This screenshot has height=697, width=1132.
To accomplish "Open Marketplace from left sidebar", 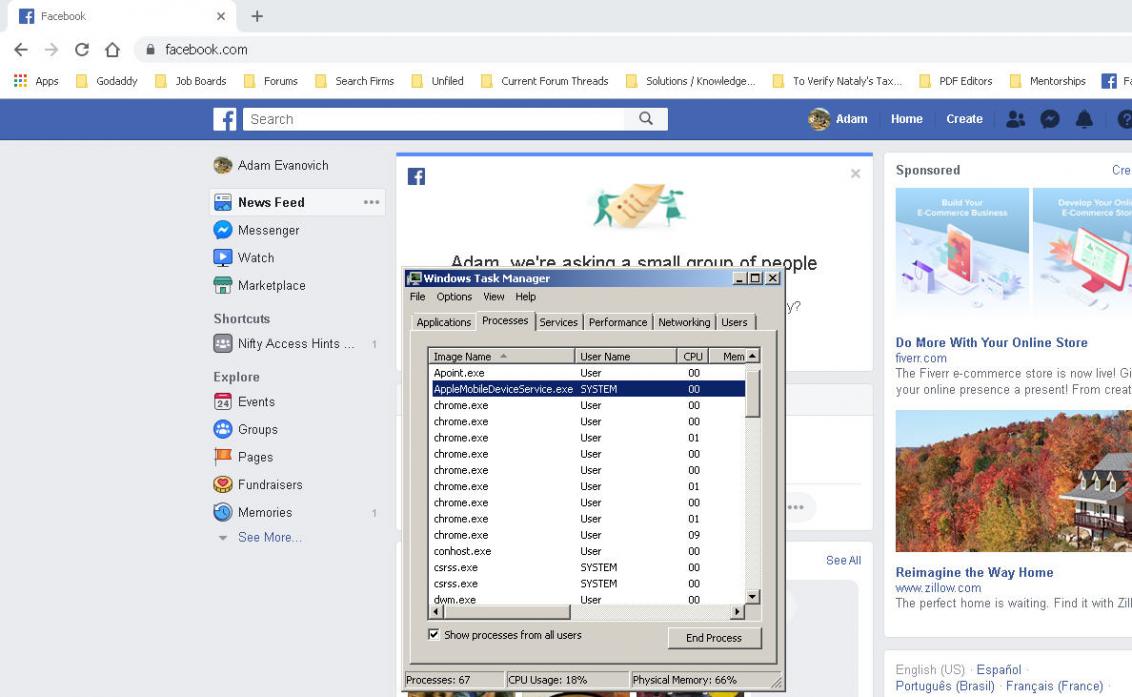I will pyautogui.click(x=271, y=286).
